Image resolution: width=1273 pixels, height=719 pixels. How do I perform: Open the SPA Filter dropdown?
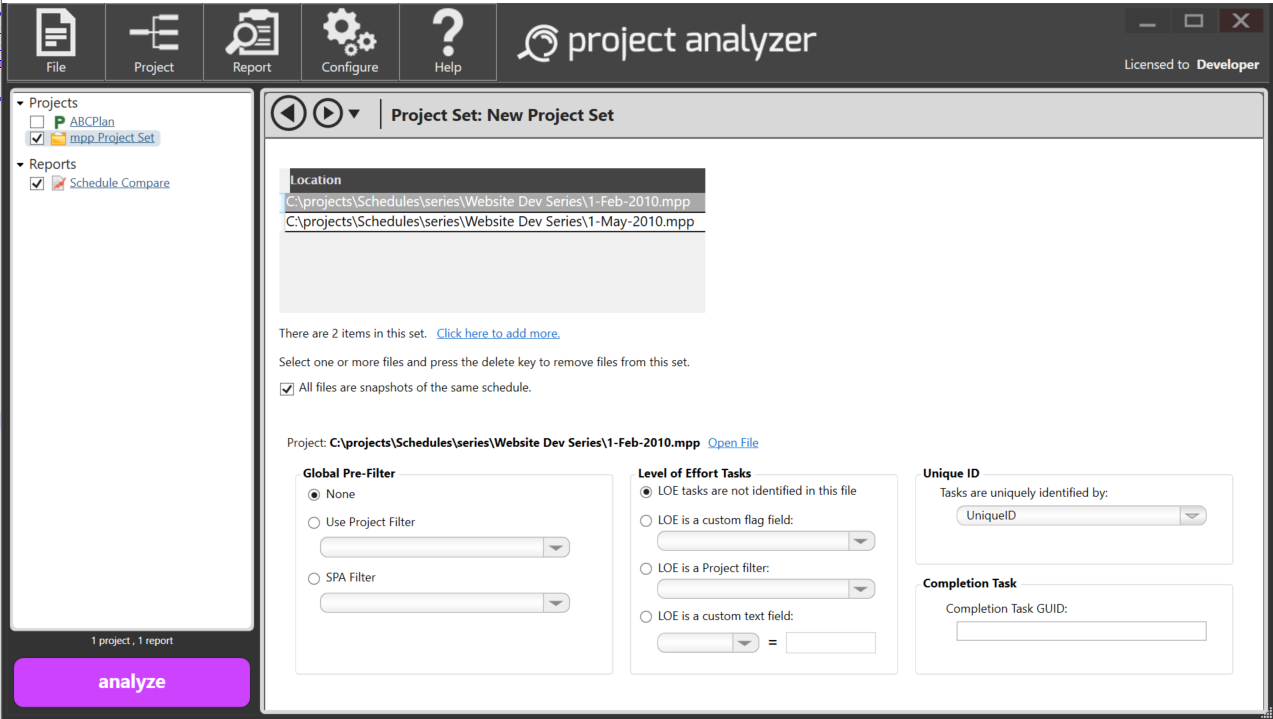pyautogui.click(x=555, y=603)
